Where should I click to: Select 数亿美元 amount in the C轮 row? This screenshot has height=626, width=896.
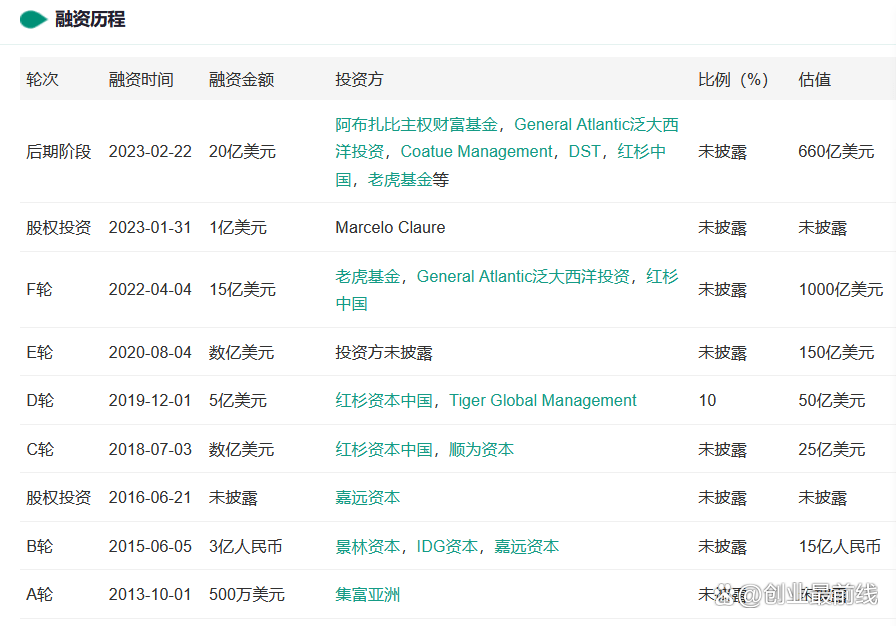[241, 450]
